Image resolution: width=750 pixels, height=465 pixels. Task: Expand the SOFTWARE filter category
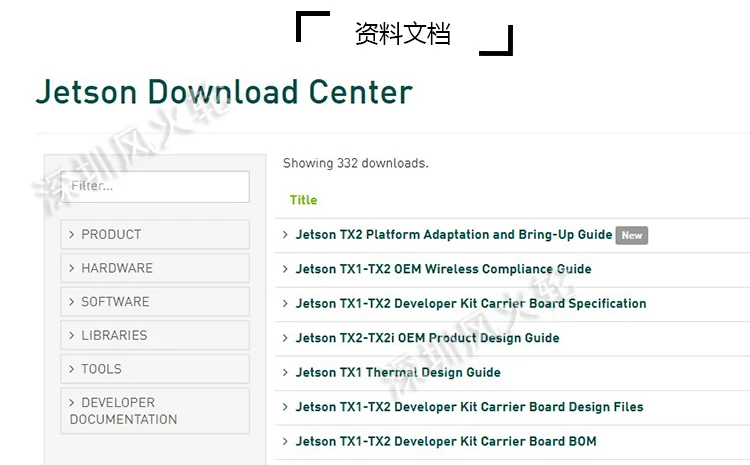point(155,301)
